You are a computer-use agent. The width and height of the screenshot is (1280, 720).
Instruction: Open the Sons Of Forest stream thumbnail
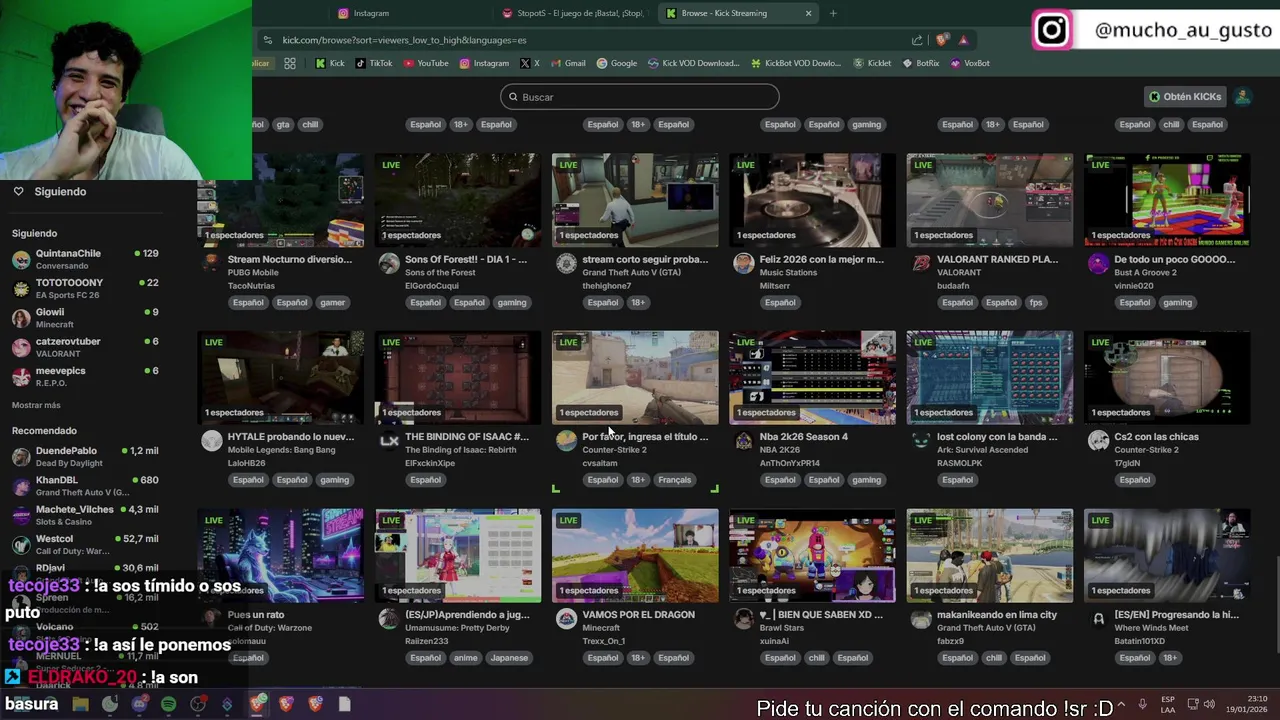(x=458, y=200)
